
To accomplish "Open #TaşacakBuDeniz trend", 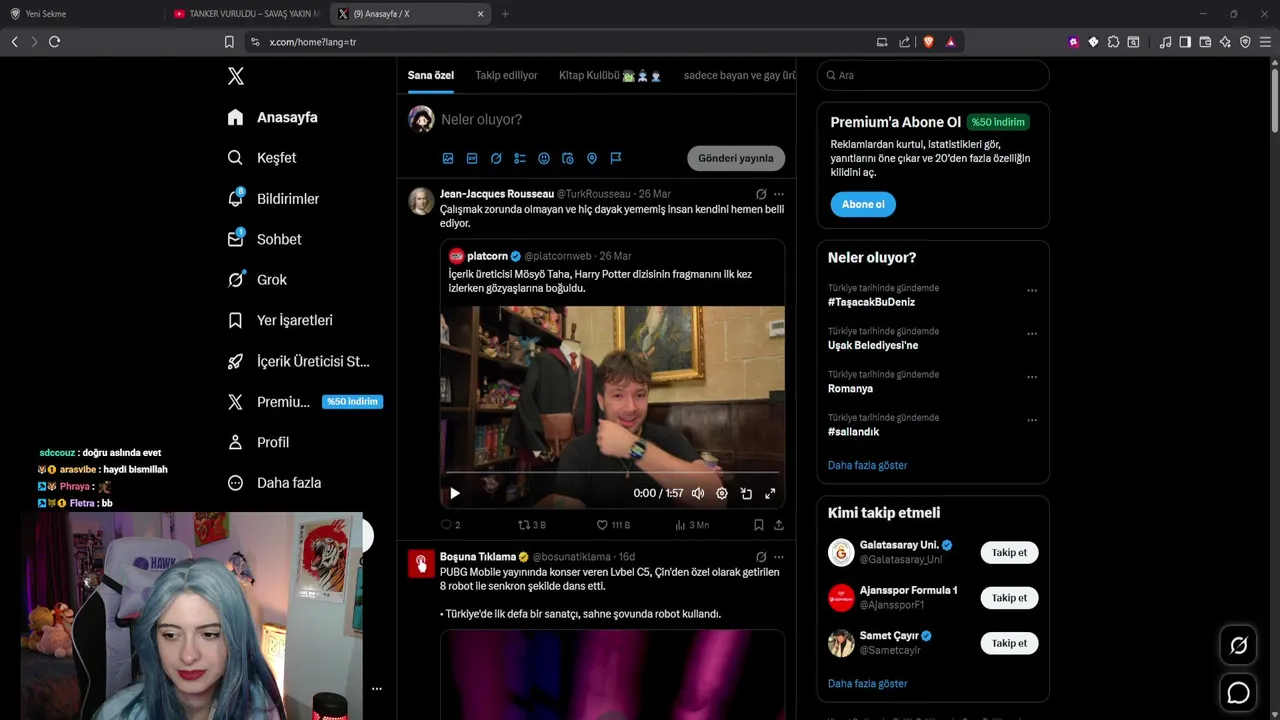I will [871, 302].
